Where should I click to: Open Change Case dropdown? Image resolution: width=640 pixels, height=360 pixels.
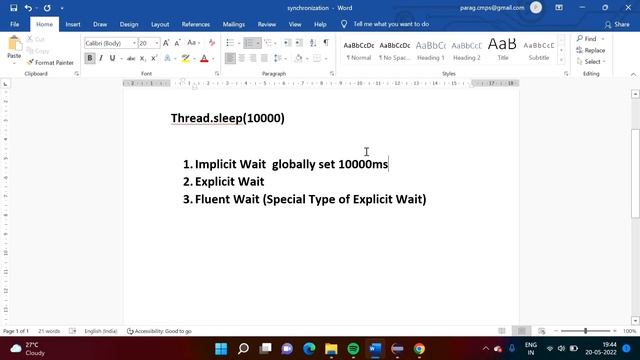(x=193, y=43)
